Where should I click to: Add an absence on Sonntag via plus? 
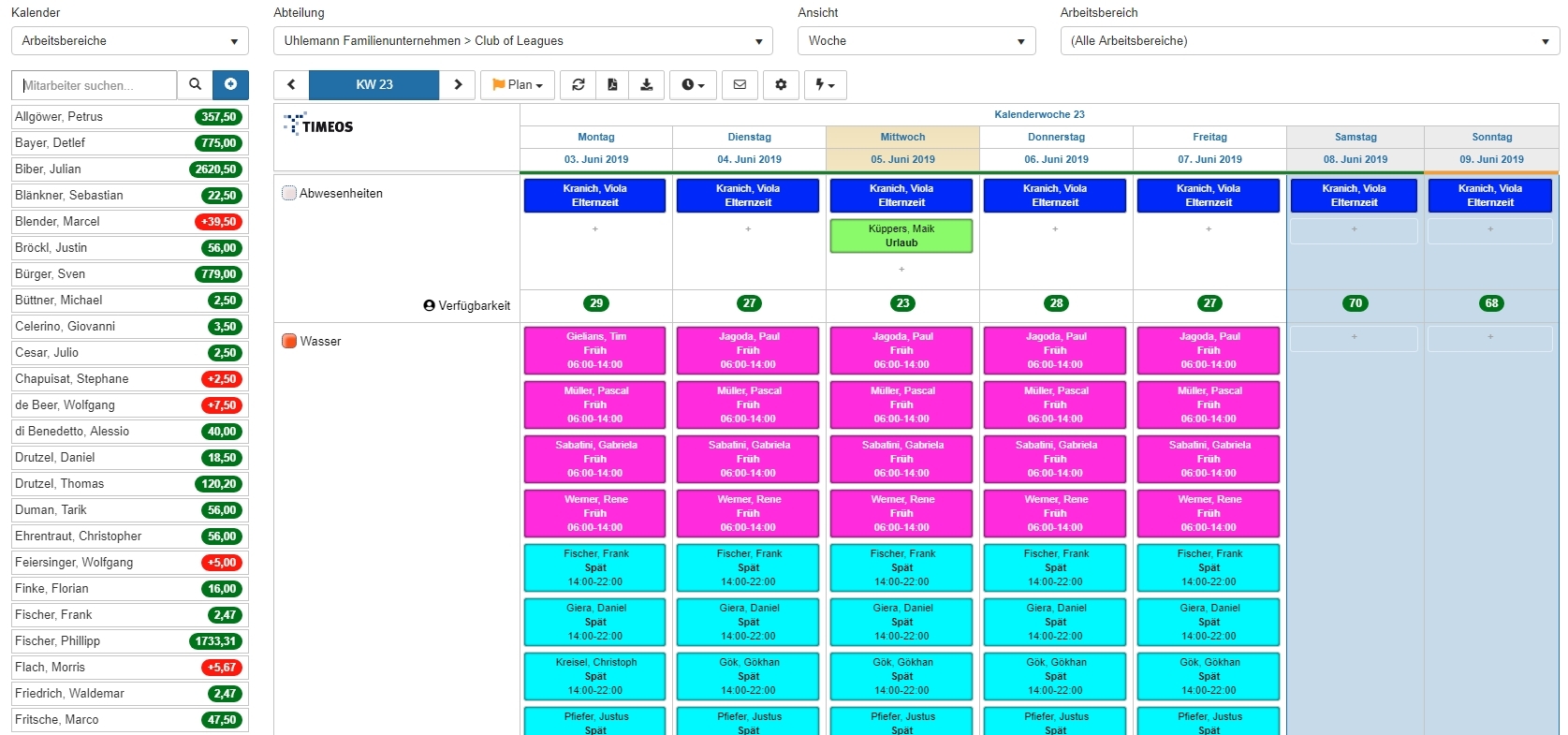tap(1490, 229)
